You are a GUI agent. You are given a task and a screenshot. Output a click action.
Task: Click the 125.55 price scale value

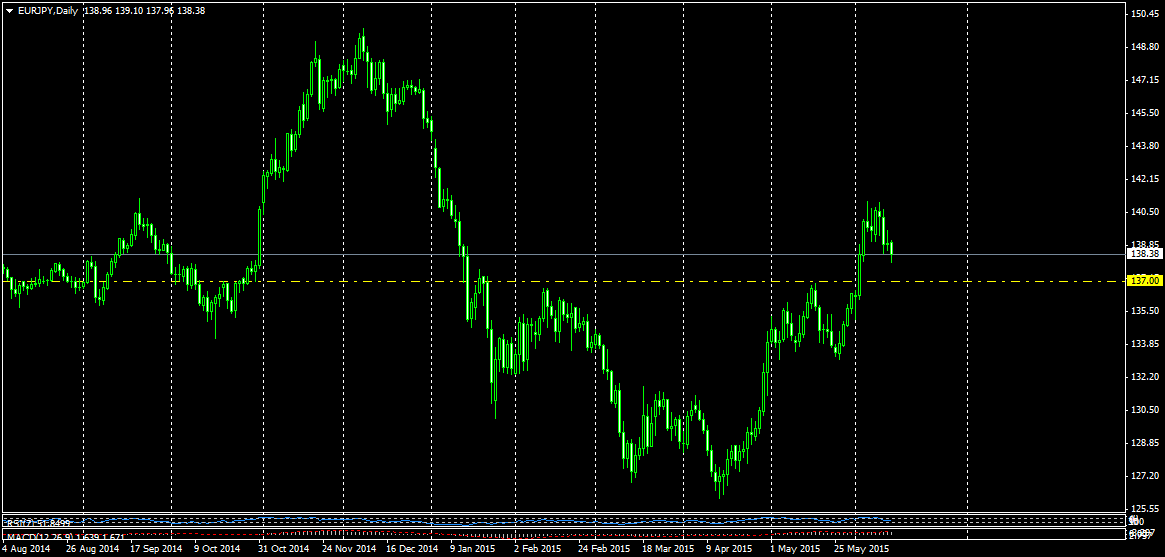click(x=1146, y=509)
